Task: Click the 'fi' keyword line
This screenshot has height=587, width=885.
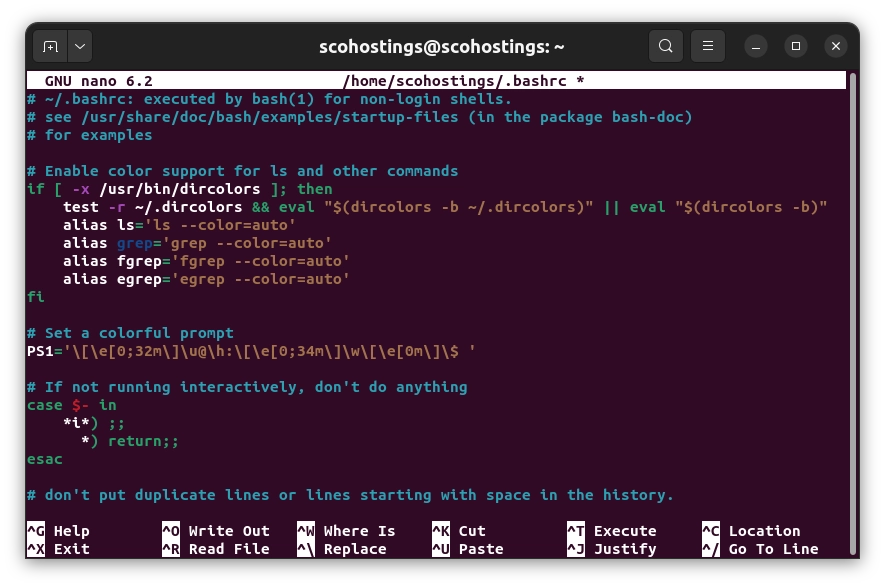Action: click(x=36, y=297)
